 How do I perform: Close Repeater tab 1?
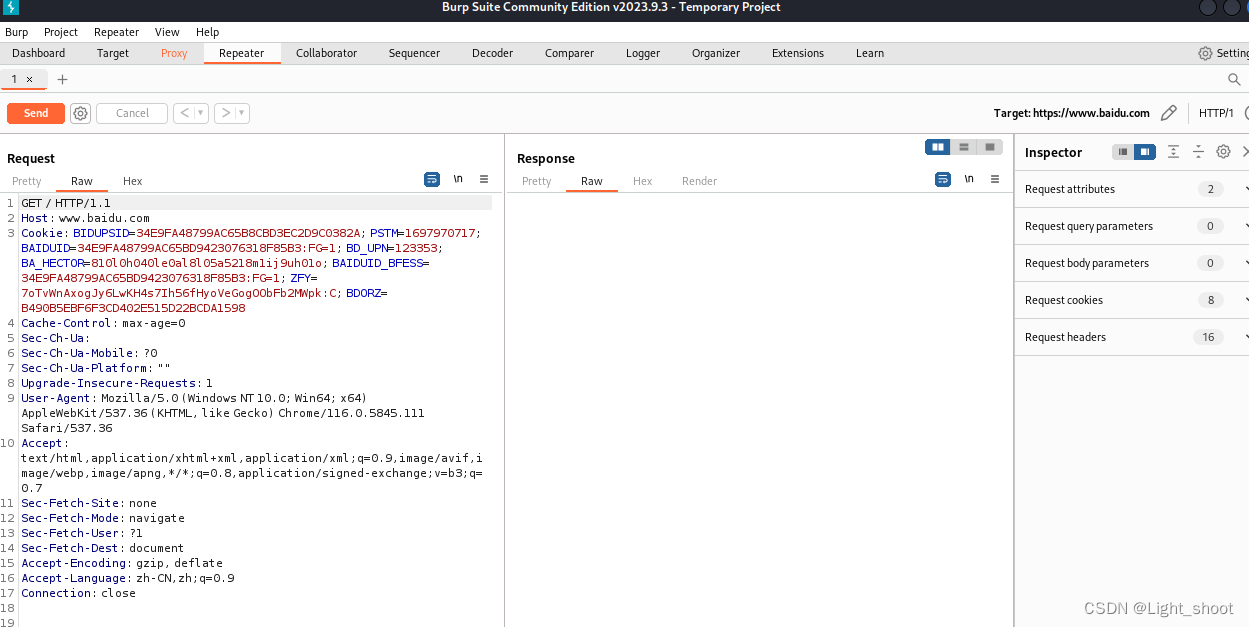coord(29,79)
